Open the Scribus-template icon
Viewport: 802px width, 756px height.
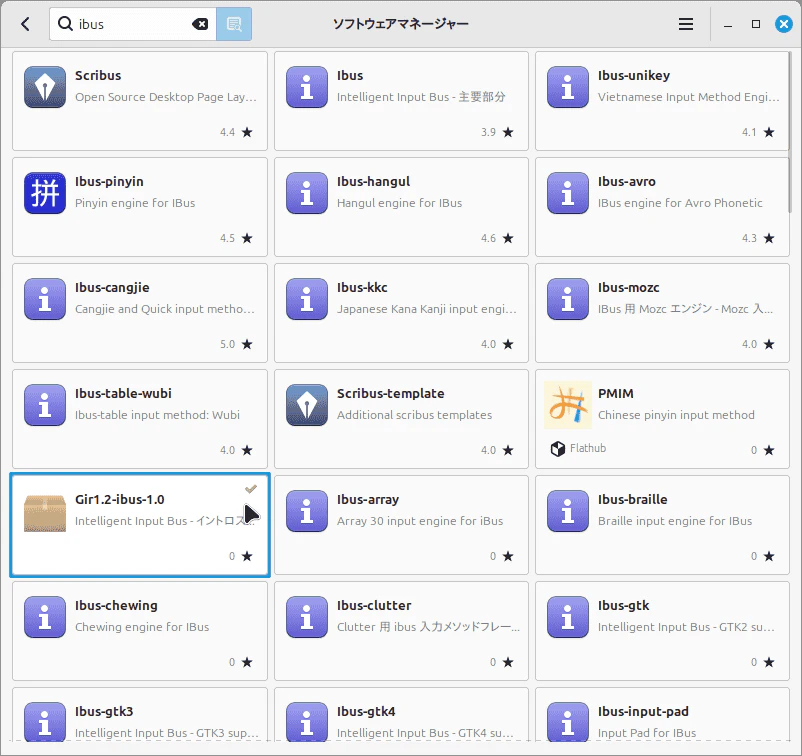tap(307, 405)
